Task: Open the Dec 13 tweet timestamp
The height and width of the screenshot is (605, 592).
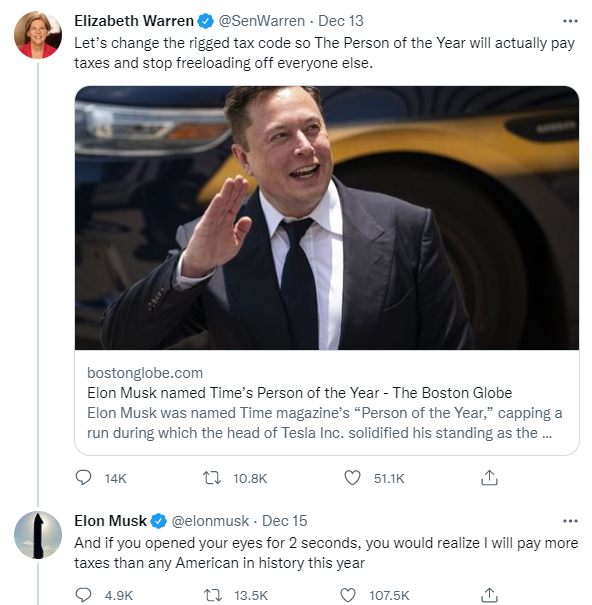Action: pyautogui.click(x=341, y=21)
